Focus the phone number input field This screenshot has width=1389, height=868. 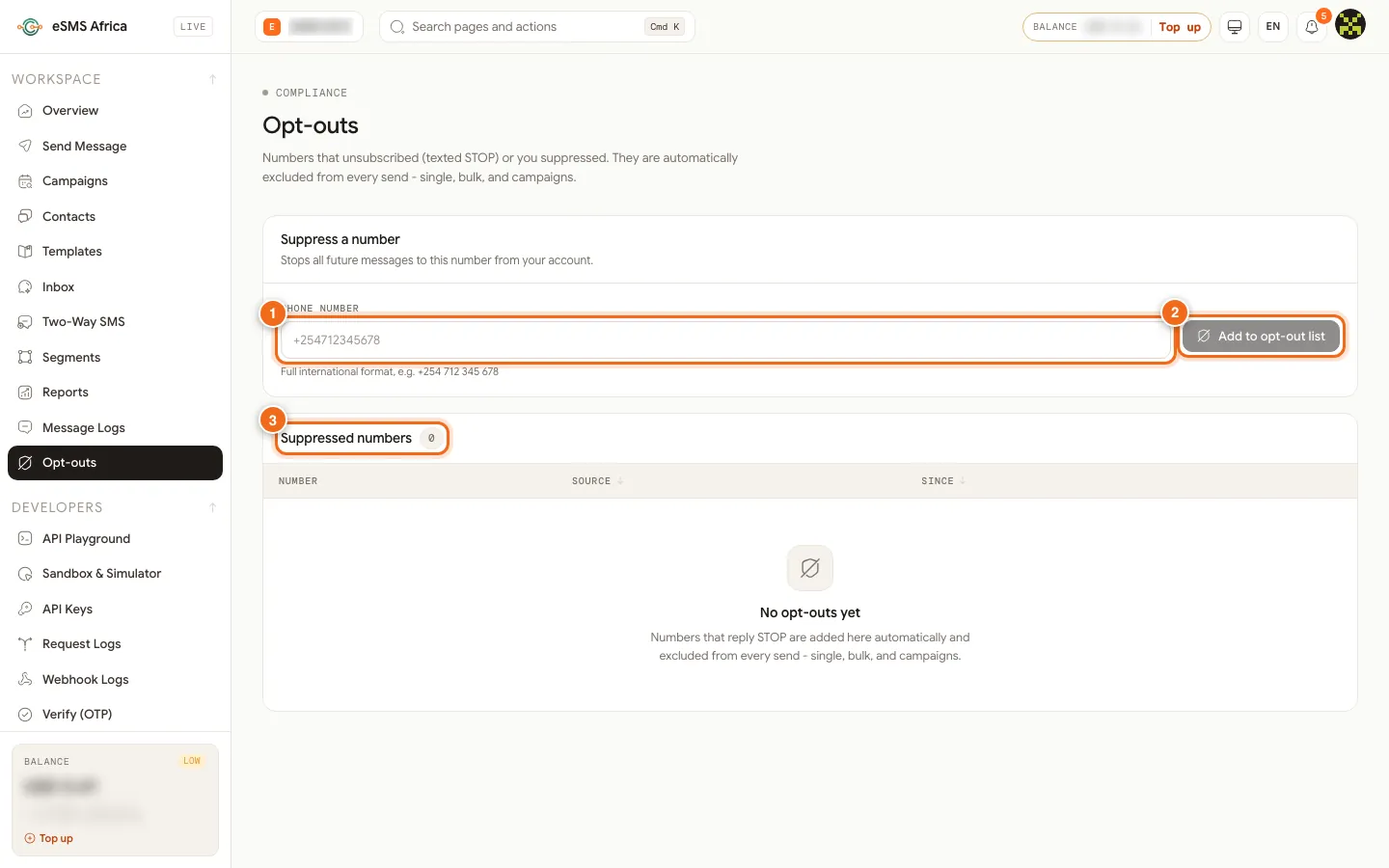pyautogui.click(x=725, y=340)
